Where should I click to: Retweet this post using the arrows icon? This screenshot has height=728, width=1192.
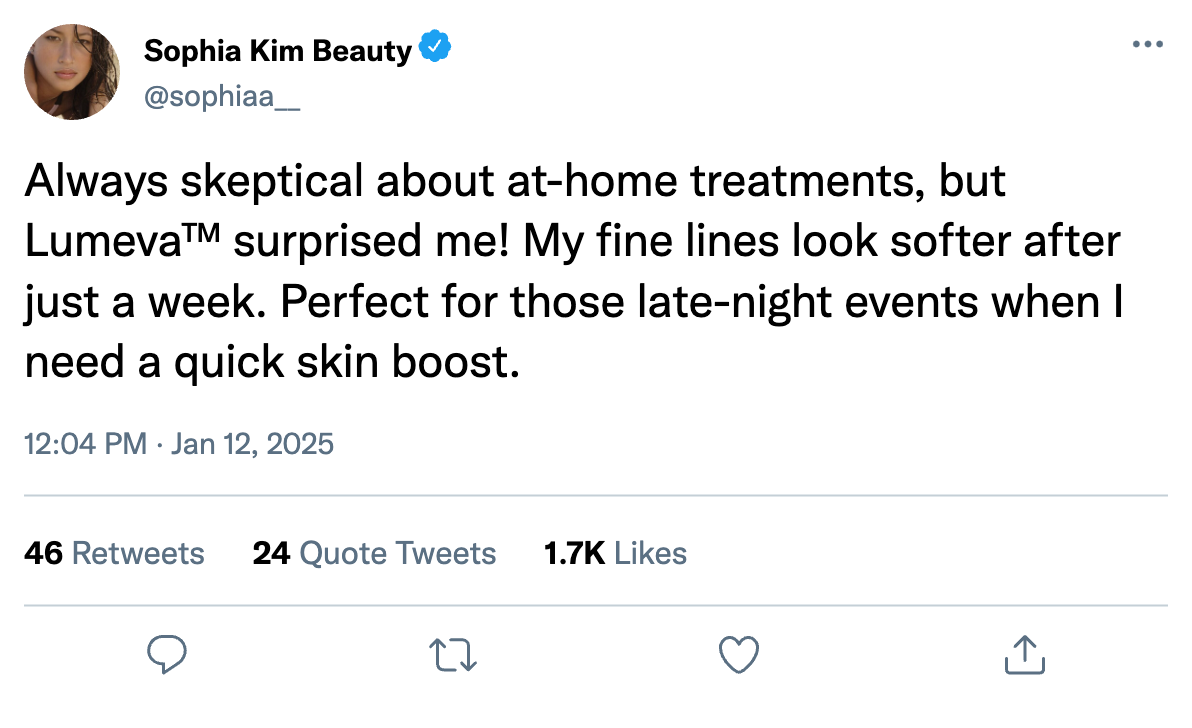(x=453, y=655)
